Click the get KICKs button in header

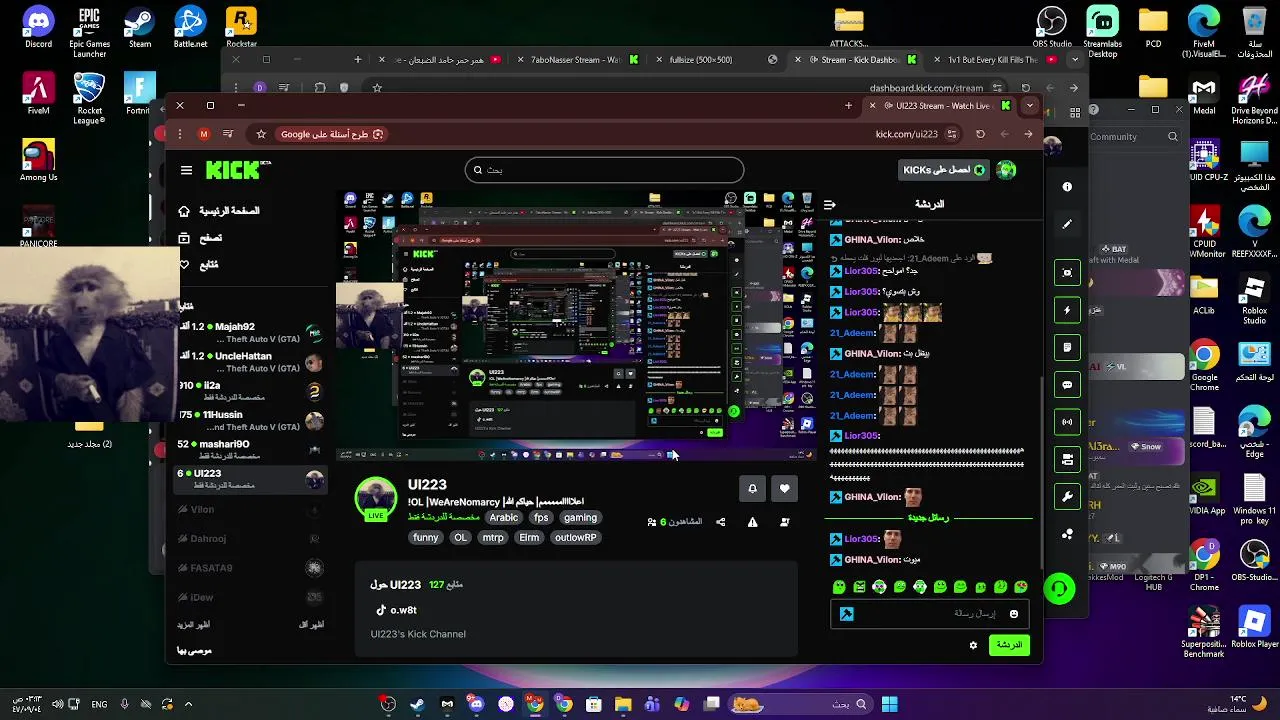944,170
